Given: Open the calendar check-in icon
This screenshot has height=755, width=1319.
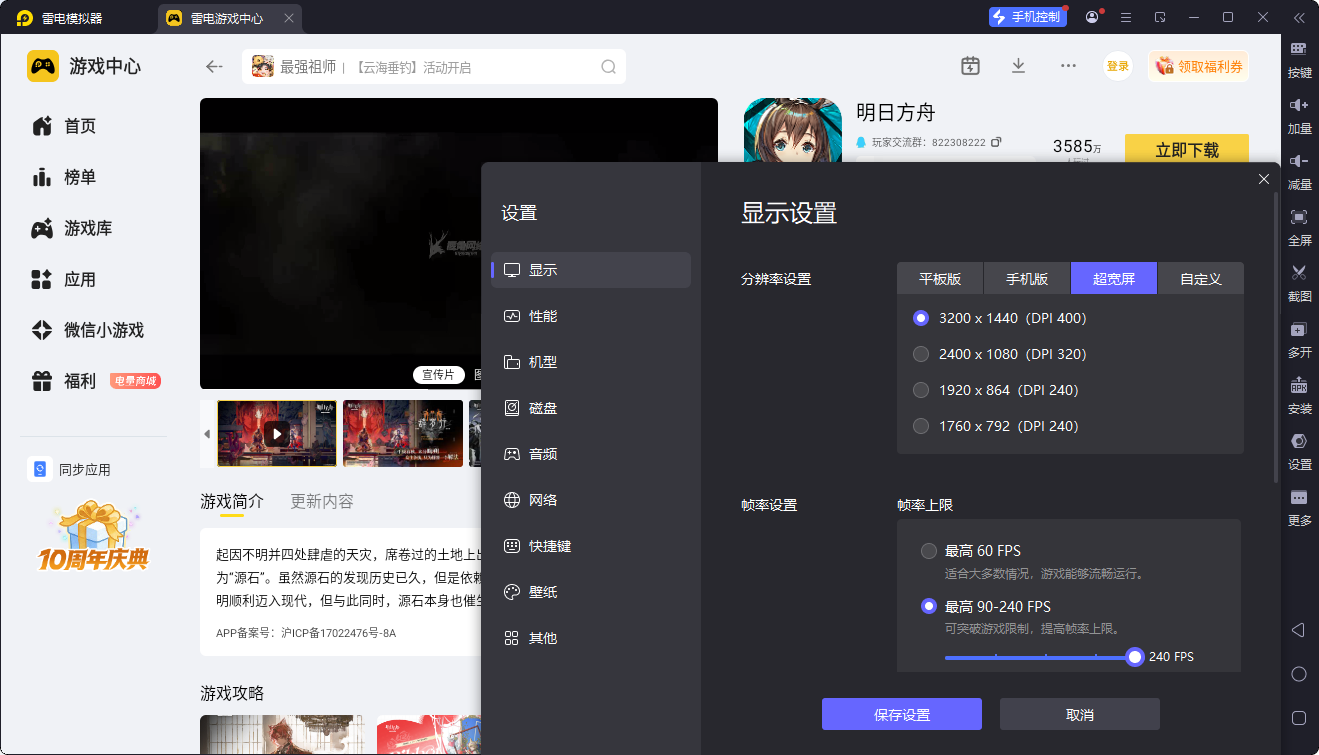Looking at the screenshot, I should 970,66.
